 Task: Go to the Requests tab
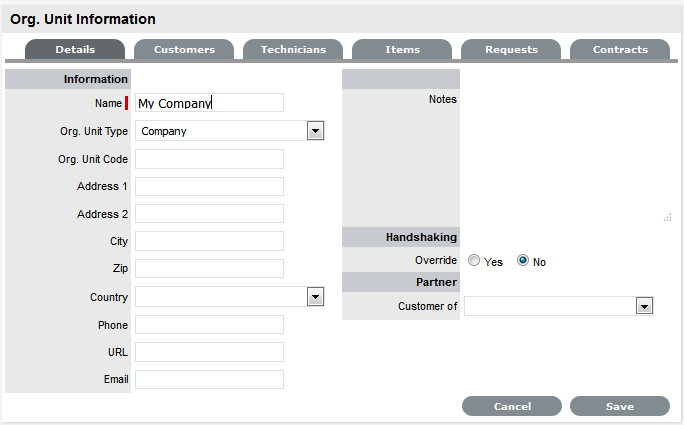click(511, 49)
